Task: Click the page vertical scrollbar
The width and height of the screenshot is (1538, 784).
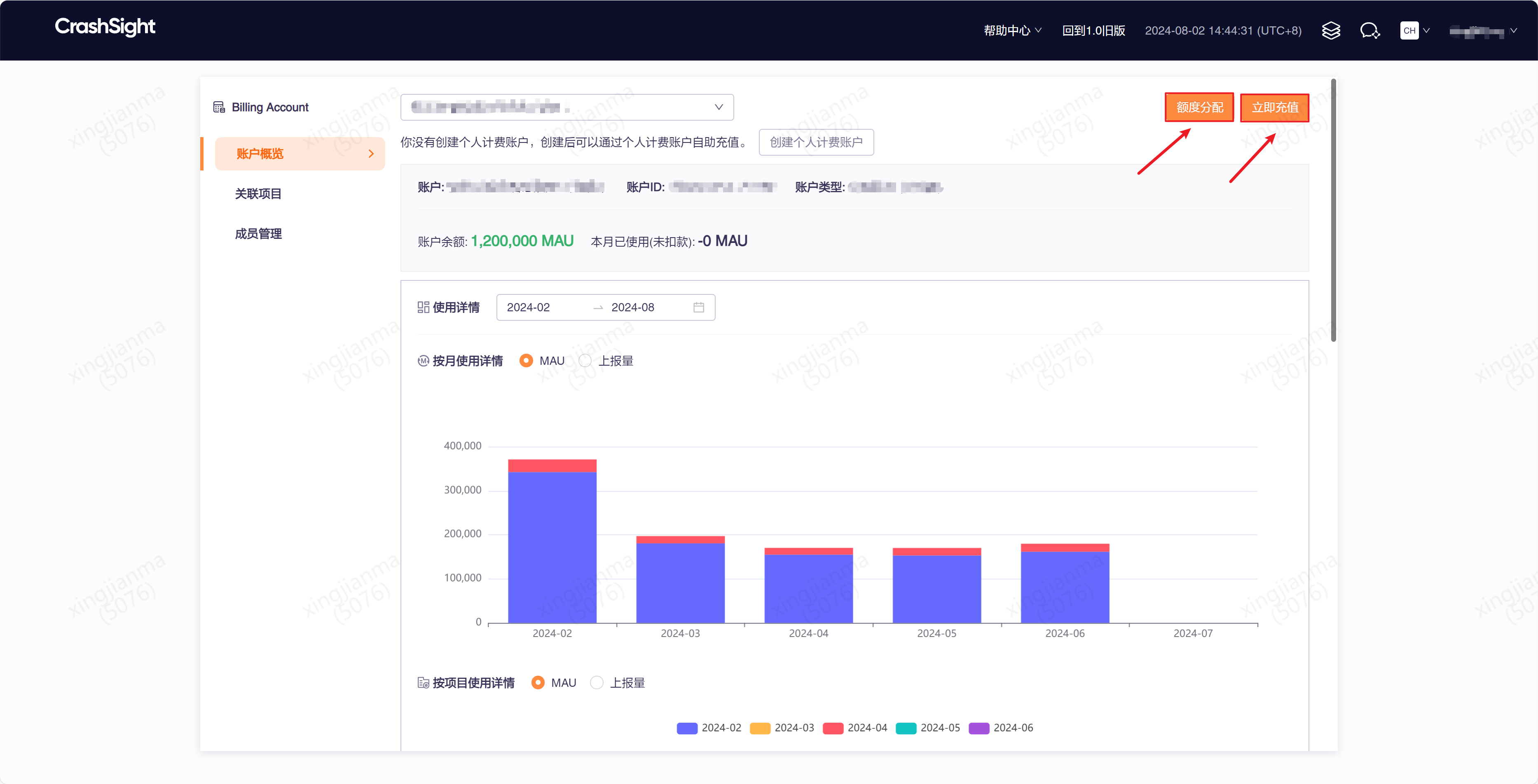Action: pyautogui.click(x=1333, y=210)
